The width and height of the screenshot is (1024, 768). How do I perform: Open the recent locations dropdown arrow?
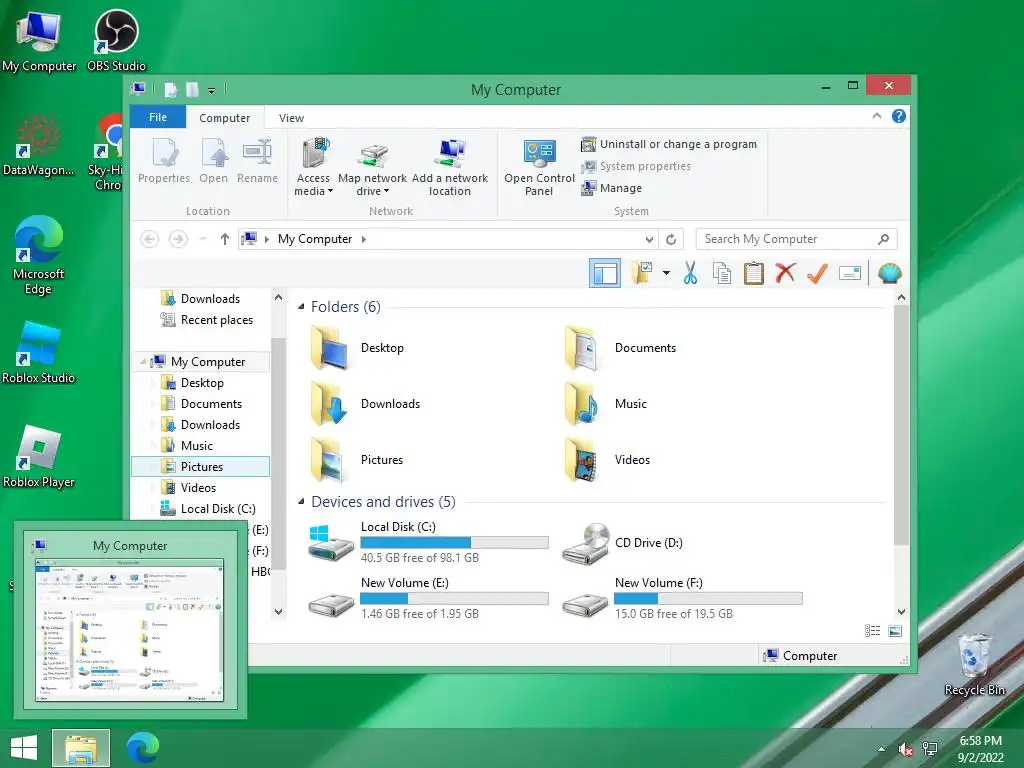tap(203, 239)
